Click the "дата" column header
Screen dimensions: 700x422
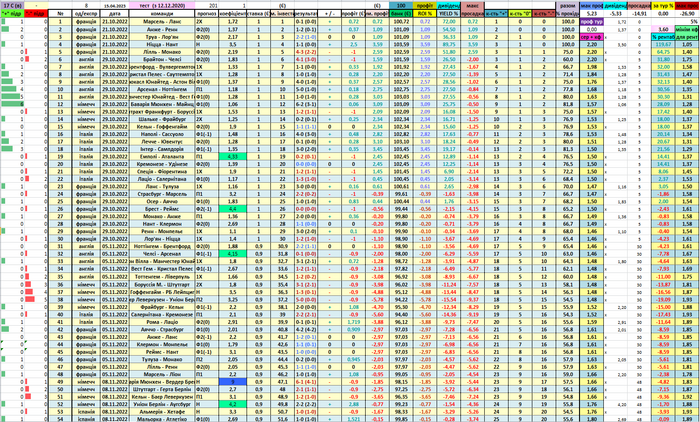click(115, 14)
